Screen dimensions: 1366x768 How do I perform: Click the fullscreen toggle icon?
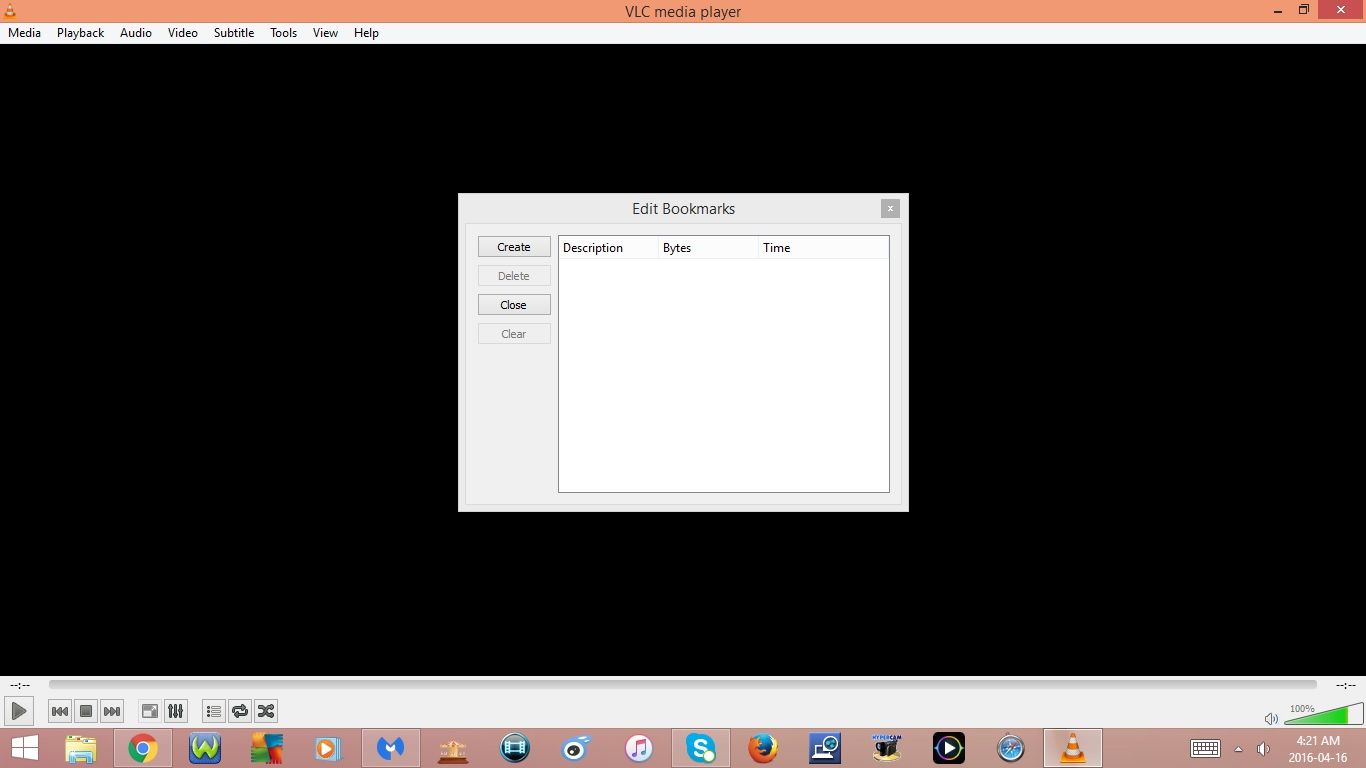click(149, 711)
